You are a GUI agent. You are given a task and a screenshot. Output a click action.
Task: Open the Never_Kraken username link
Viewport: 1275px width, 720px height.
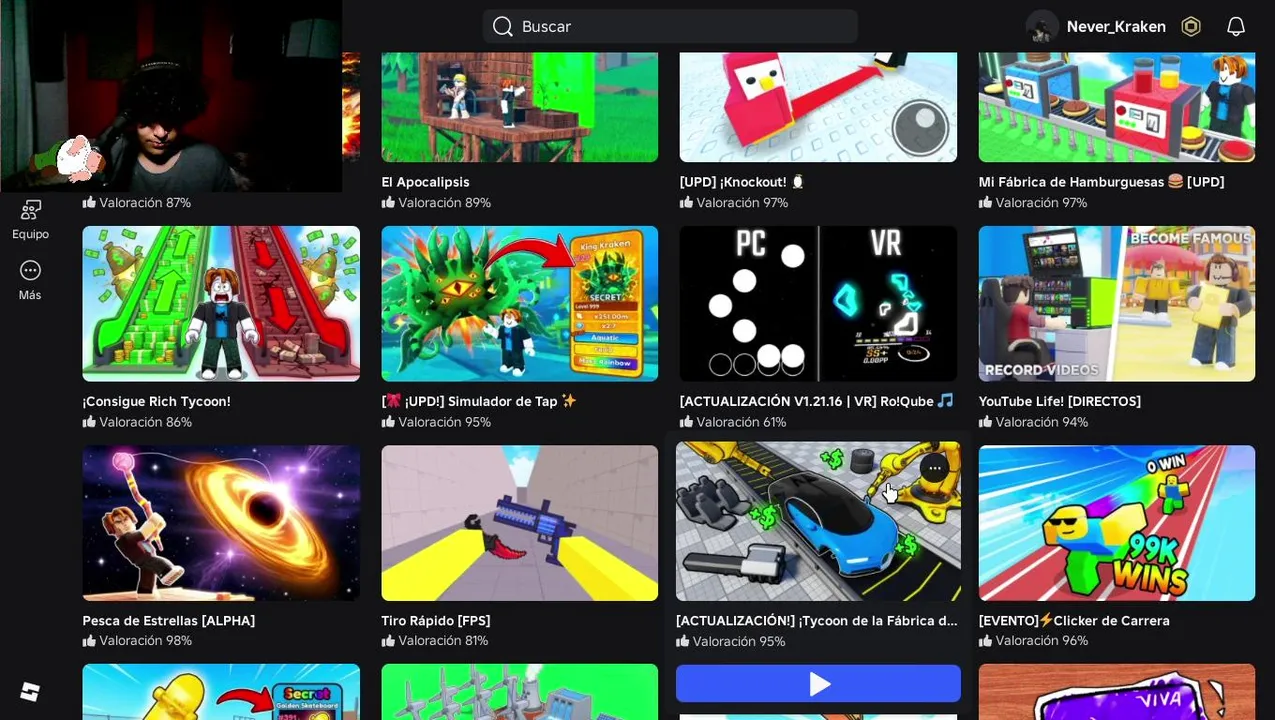1116,27
